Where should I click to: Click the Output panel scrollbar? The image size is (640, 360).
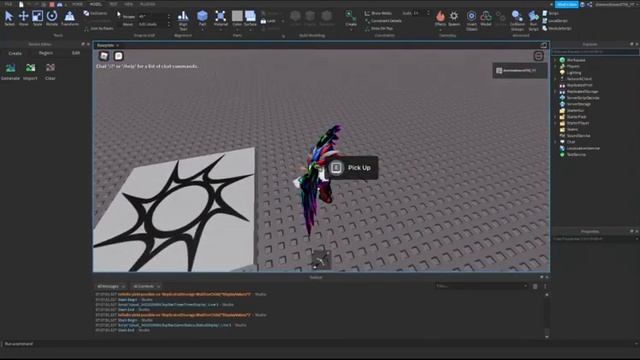(547, 315)
